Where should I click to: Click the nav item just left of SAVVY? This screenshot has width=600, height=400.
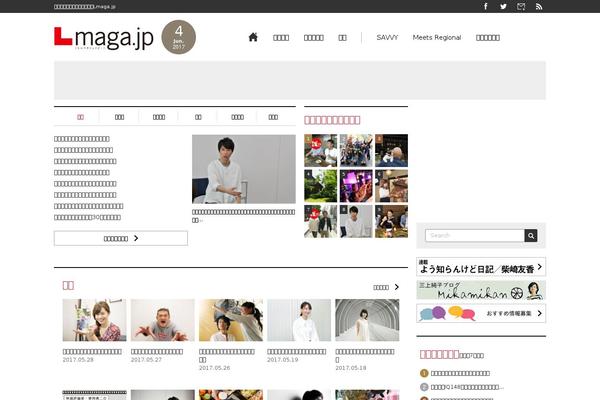click(342, 38)
